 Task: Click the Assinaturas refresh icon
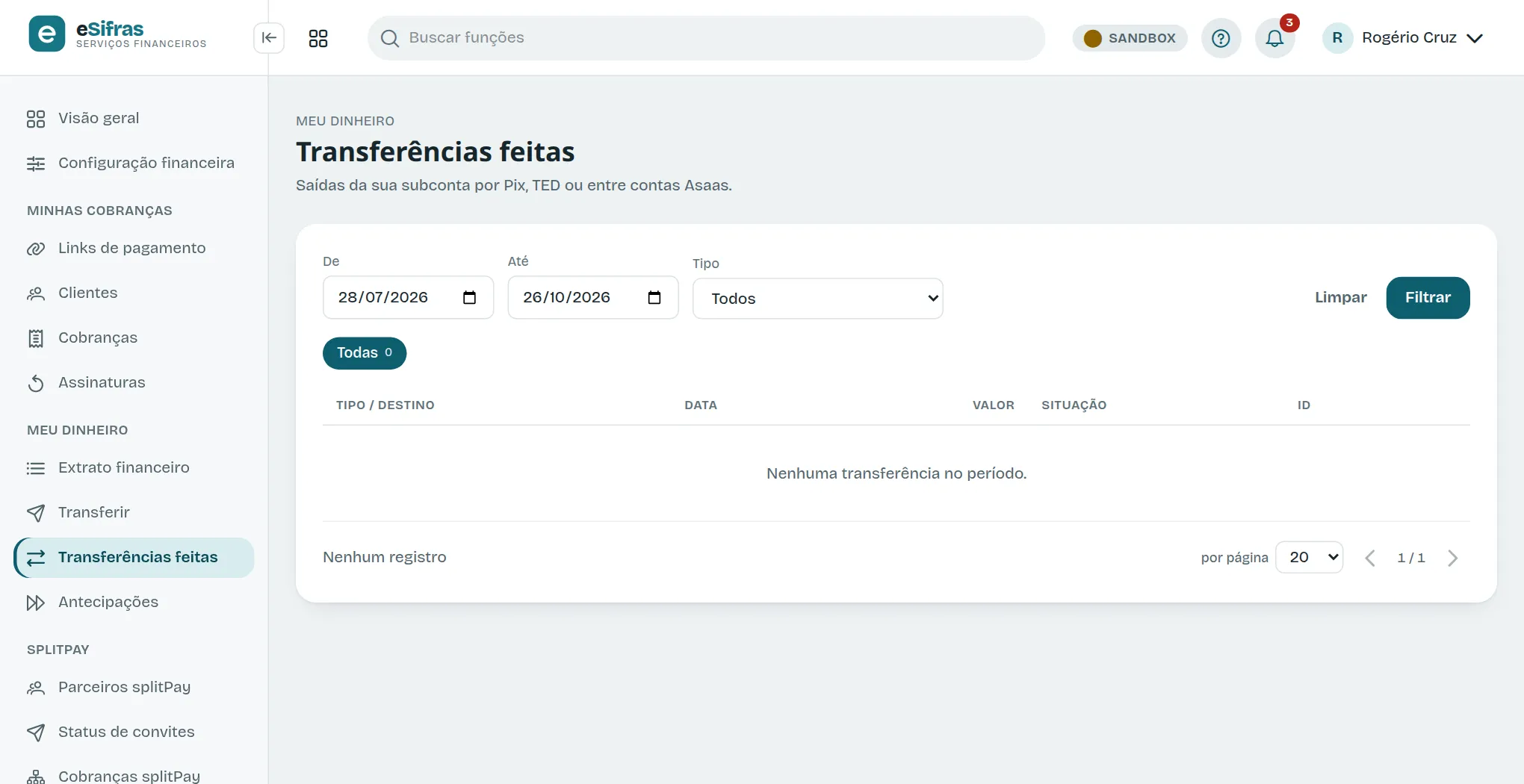coord(36,383)
